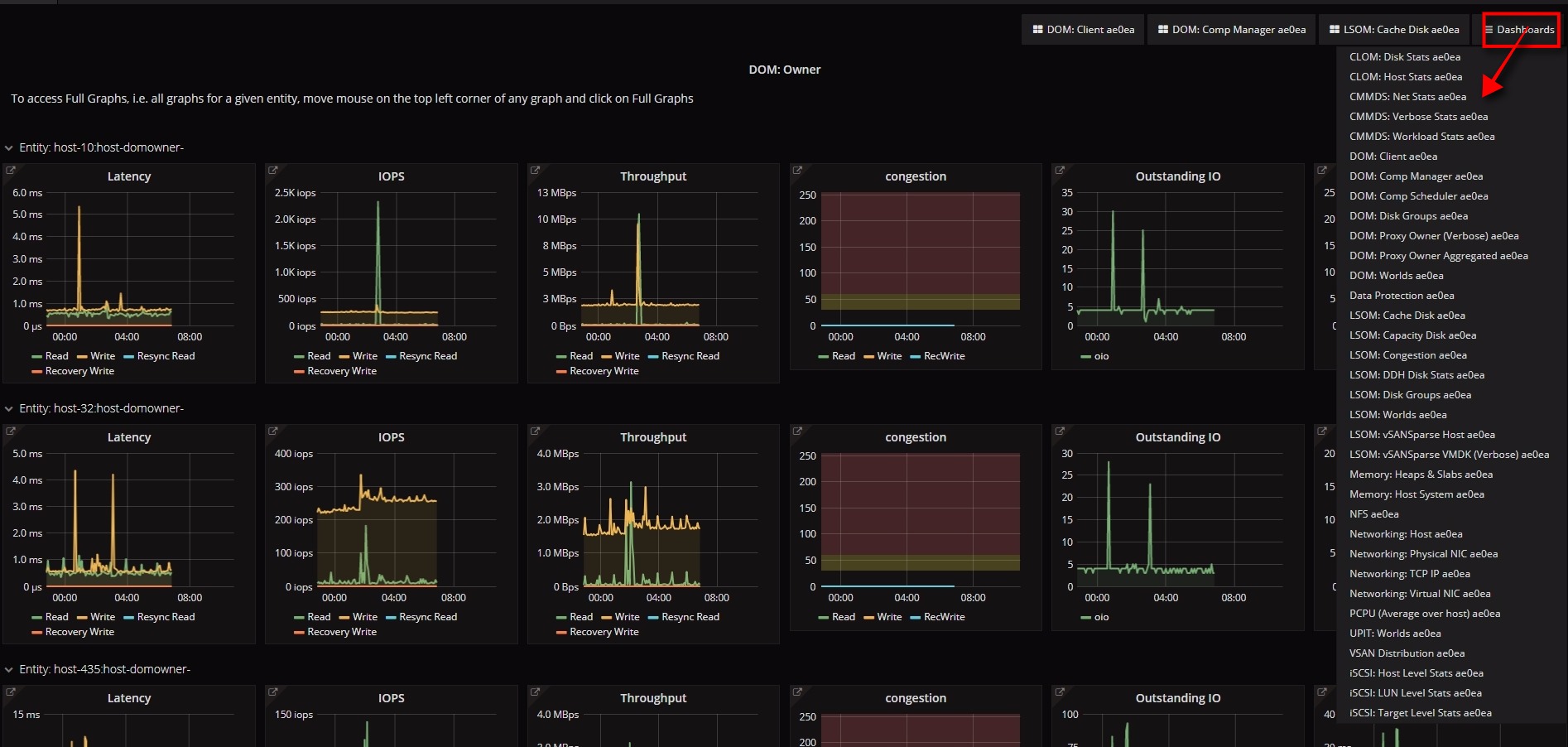Click the LSOM: Cache Disk ae0ea top button
Image resolution: width=1568 pixels, height=747 pixels.
[1393, 30]
